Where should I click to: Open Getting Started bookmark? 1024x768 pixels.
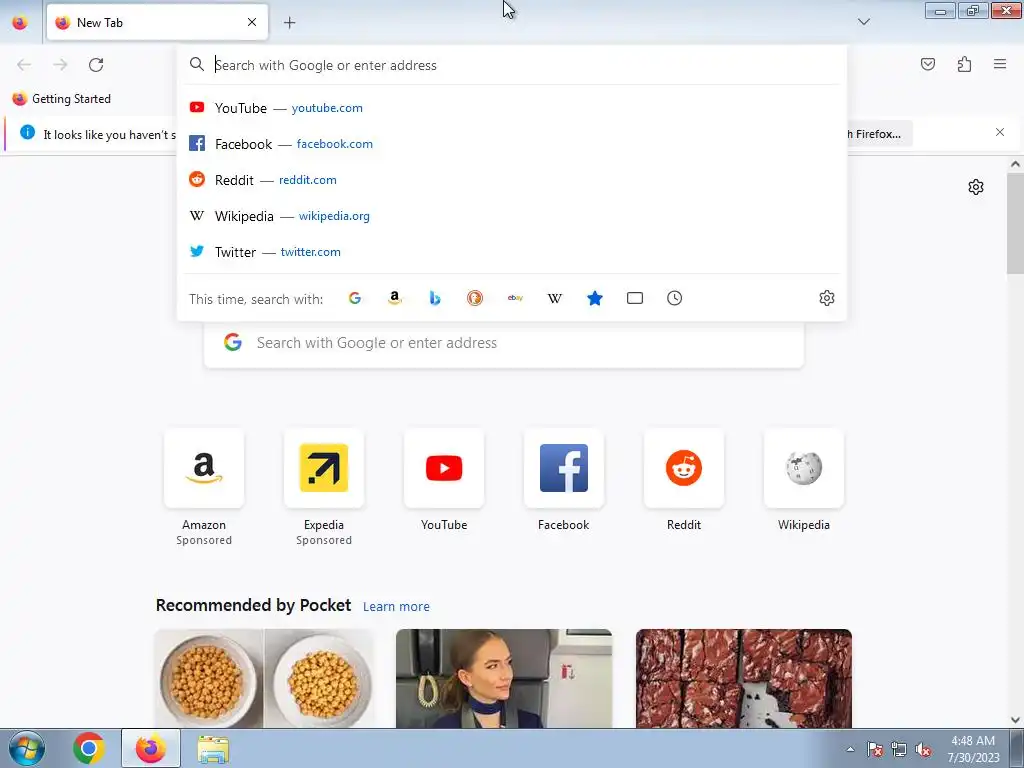tap(62, 99)
